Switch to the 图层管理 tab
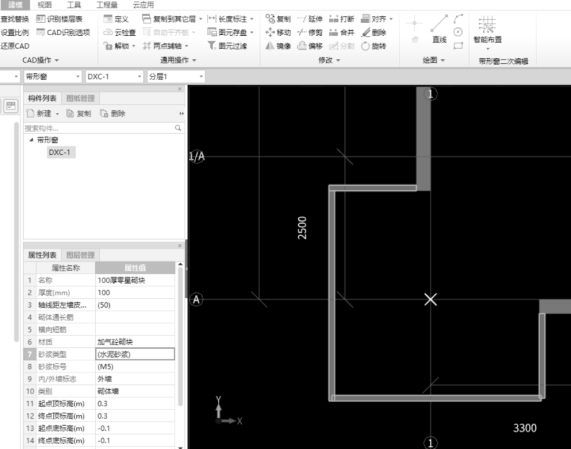The height and width of the screenshot is (449, 571). coord(80,255)
